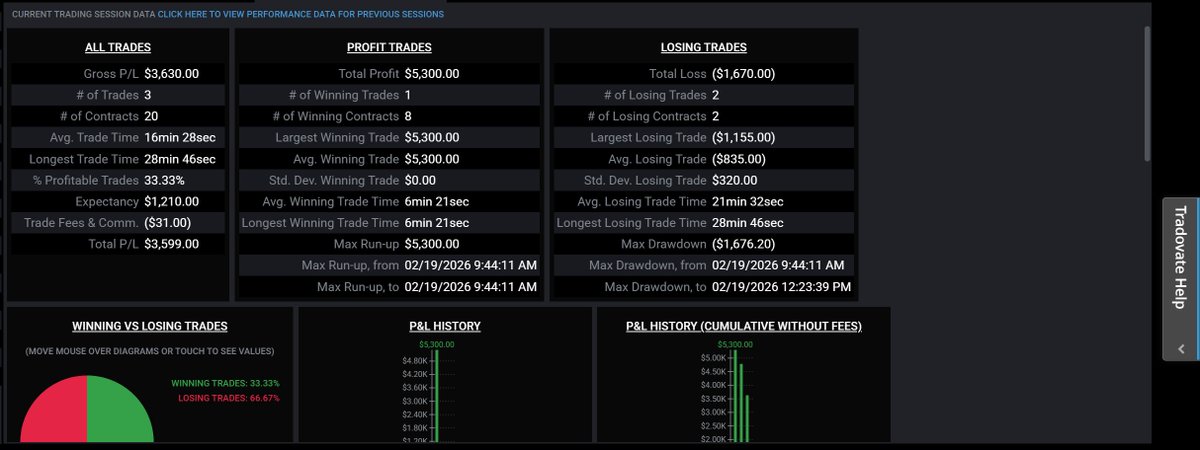Viewport: 1200px width, 450px height.
Task: Click the PROFIT TRADES heading
Action: pyautogui.click(x=389, y=47)
